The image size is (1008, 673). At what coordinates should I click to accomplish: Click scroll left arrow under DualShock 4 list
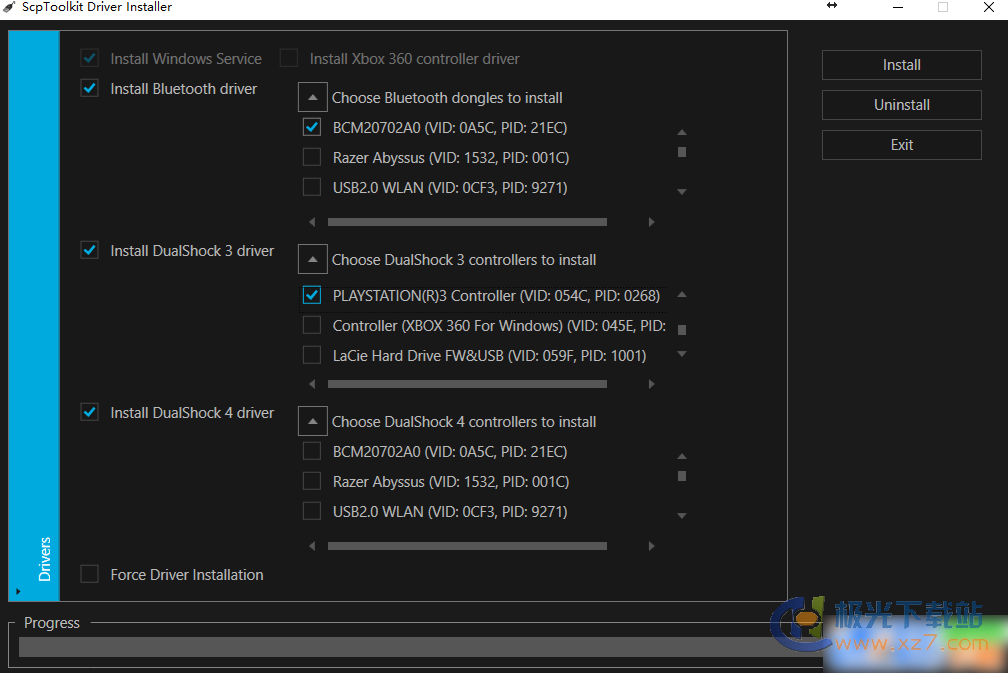coord(312,546)
